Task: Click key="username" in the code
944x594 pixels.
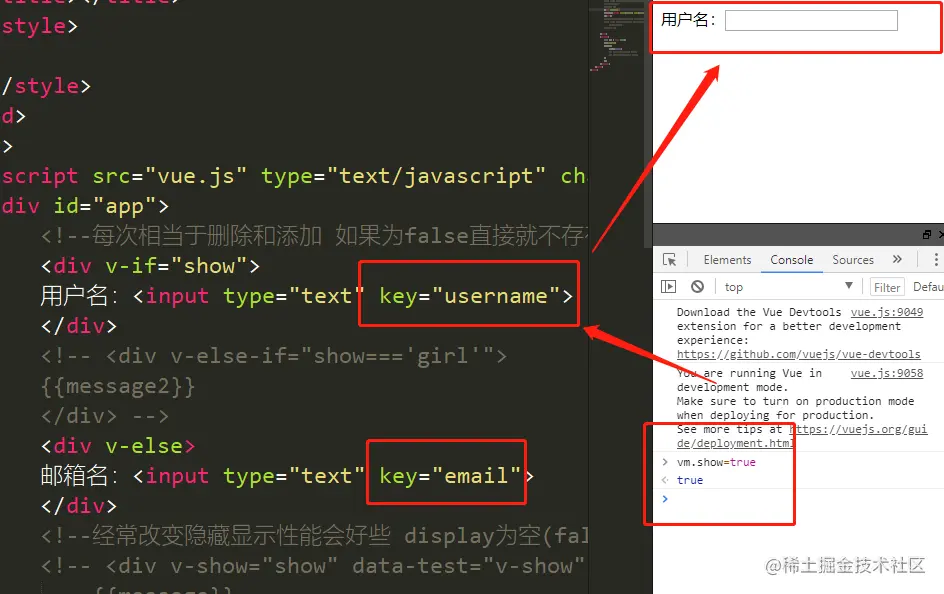Action: 469,295
